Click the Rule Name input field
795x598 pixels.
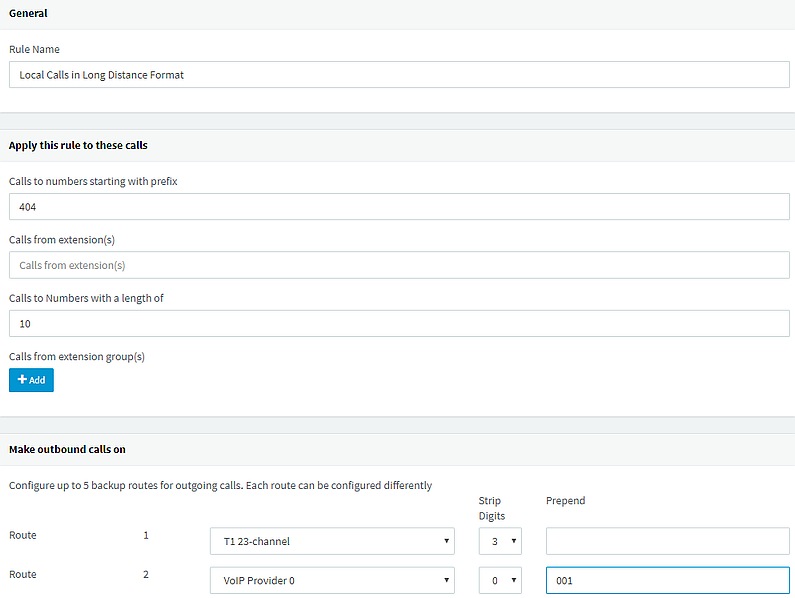click(399, 75)
